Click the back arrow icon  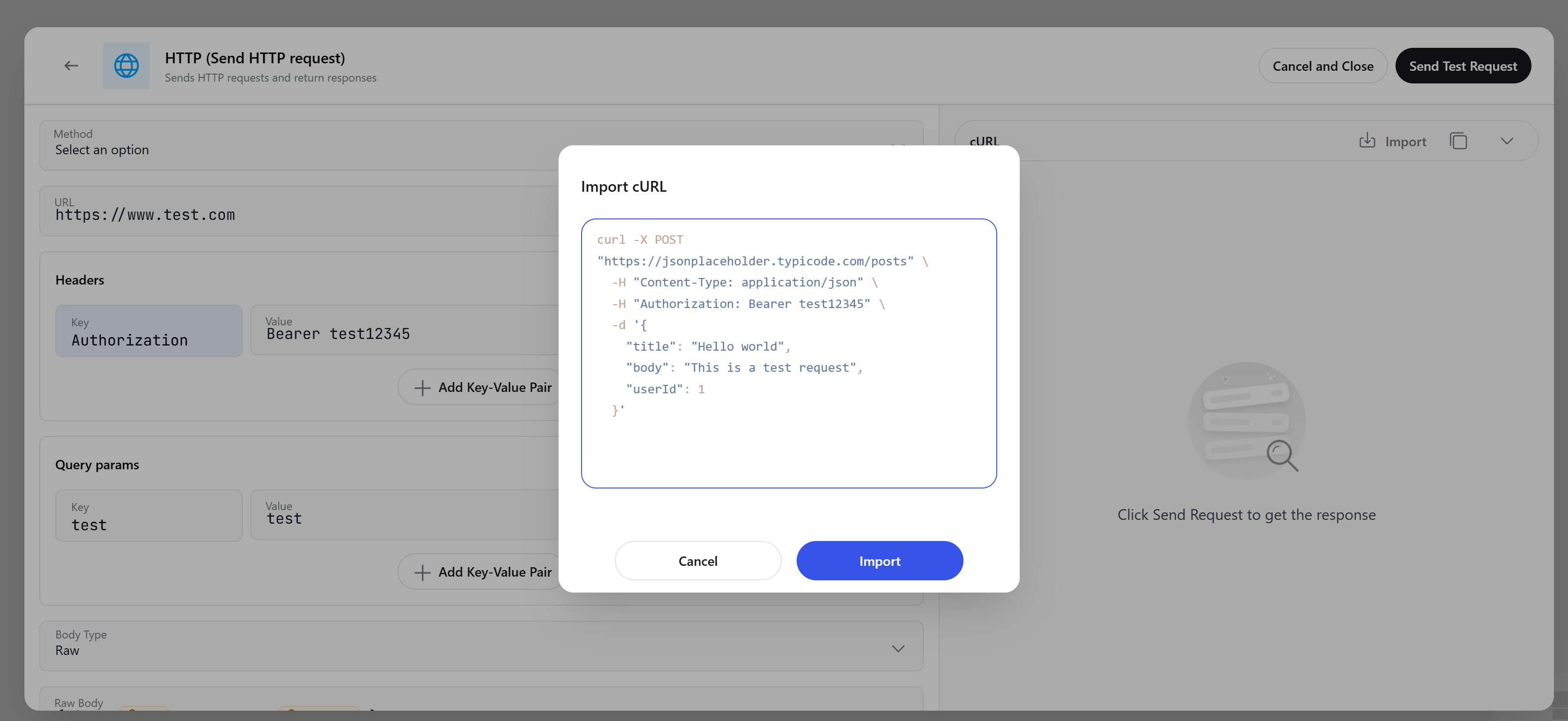(x=71, y=65)
